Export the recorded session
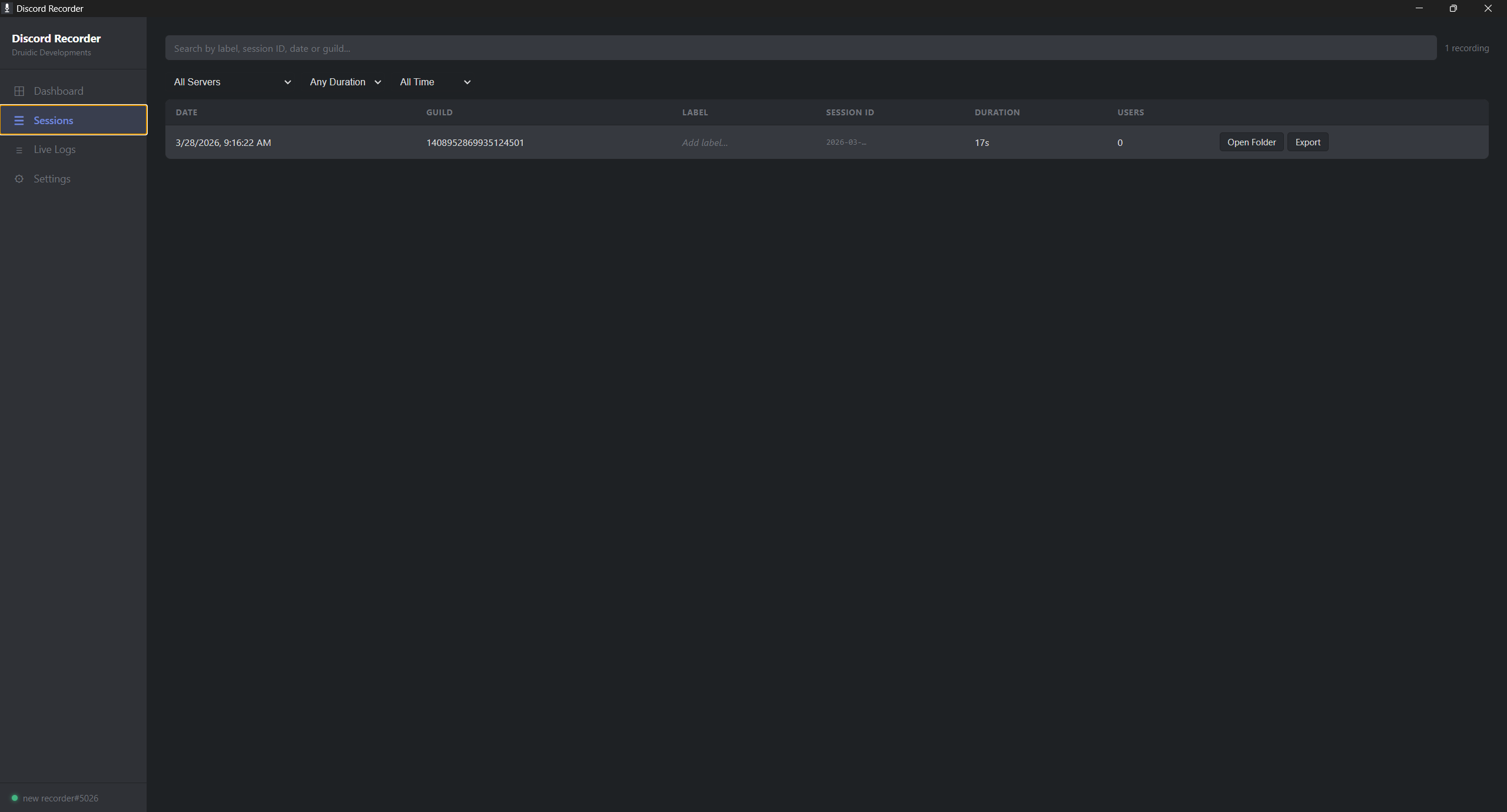Image resolution: width=1507 pixels, height=812 pixels. 1307,142
